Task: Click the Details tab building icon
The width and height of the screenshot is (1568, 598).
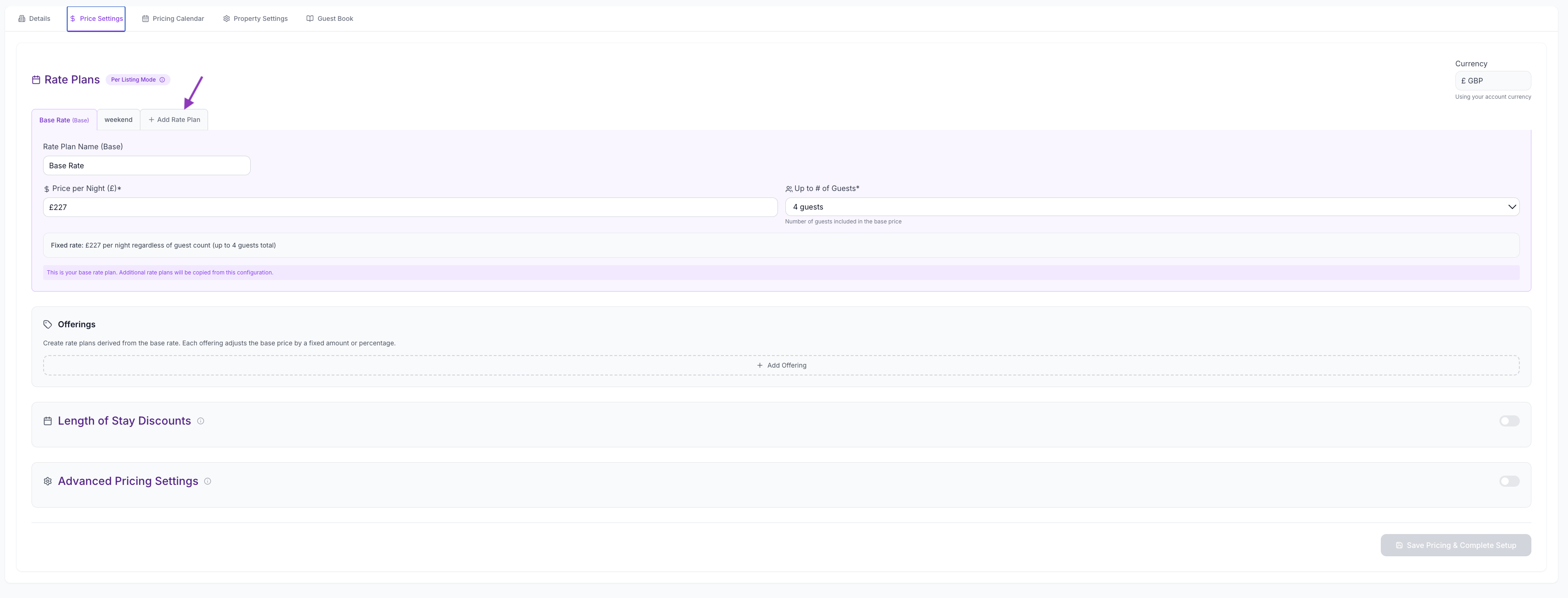Action: point(22,19)
